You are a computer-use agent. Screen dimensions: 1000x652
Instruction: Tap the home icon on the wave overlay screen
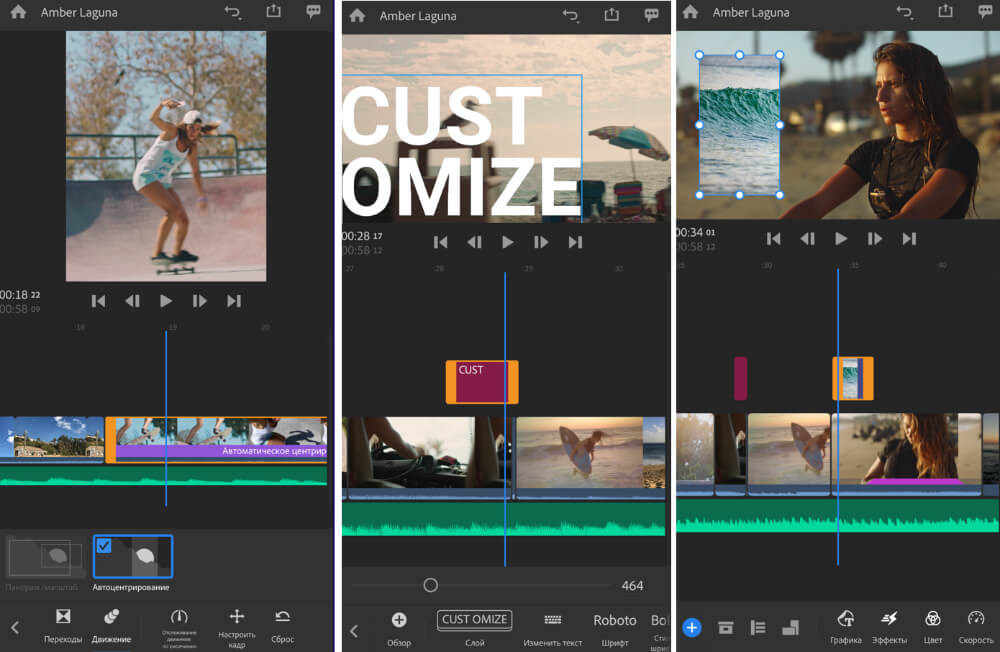(x=690, y=11)
